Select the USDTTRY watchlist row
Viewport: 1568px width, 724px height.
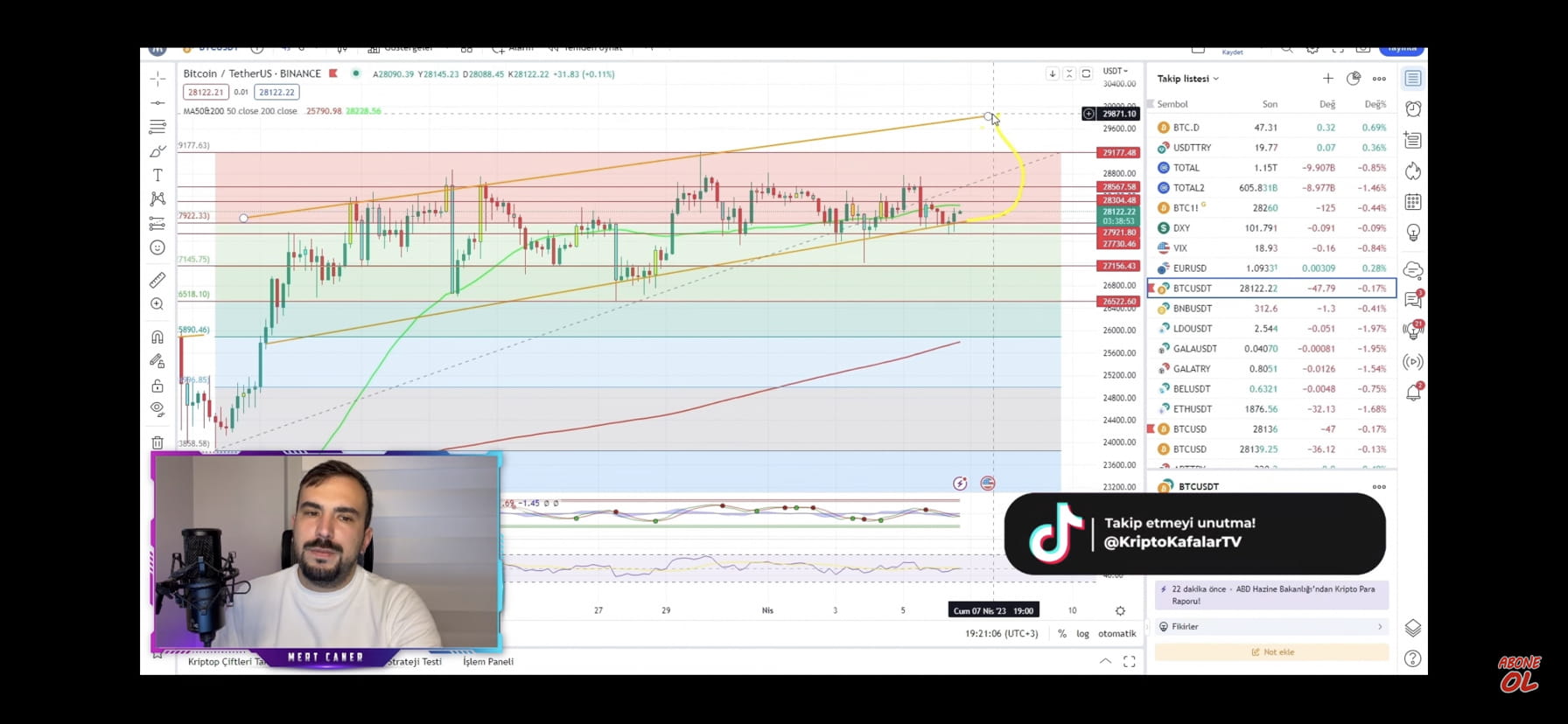[x=1271, y=148]
